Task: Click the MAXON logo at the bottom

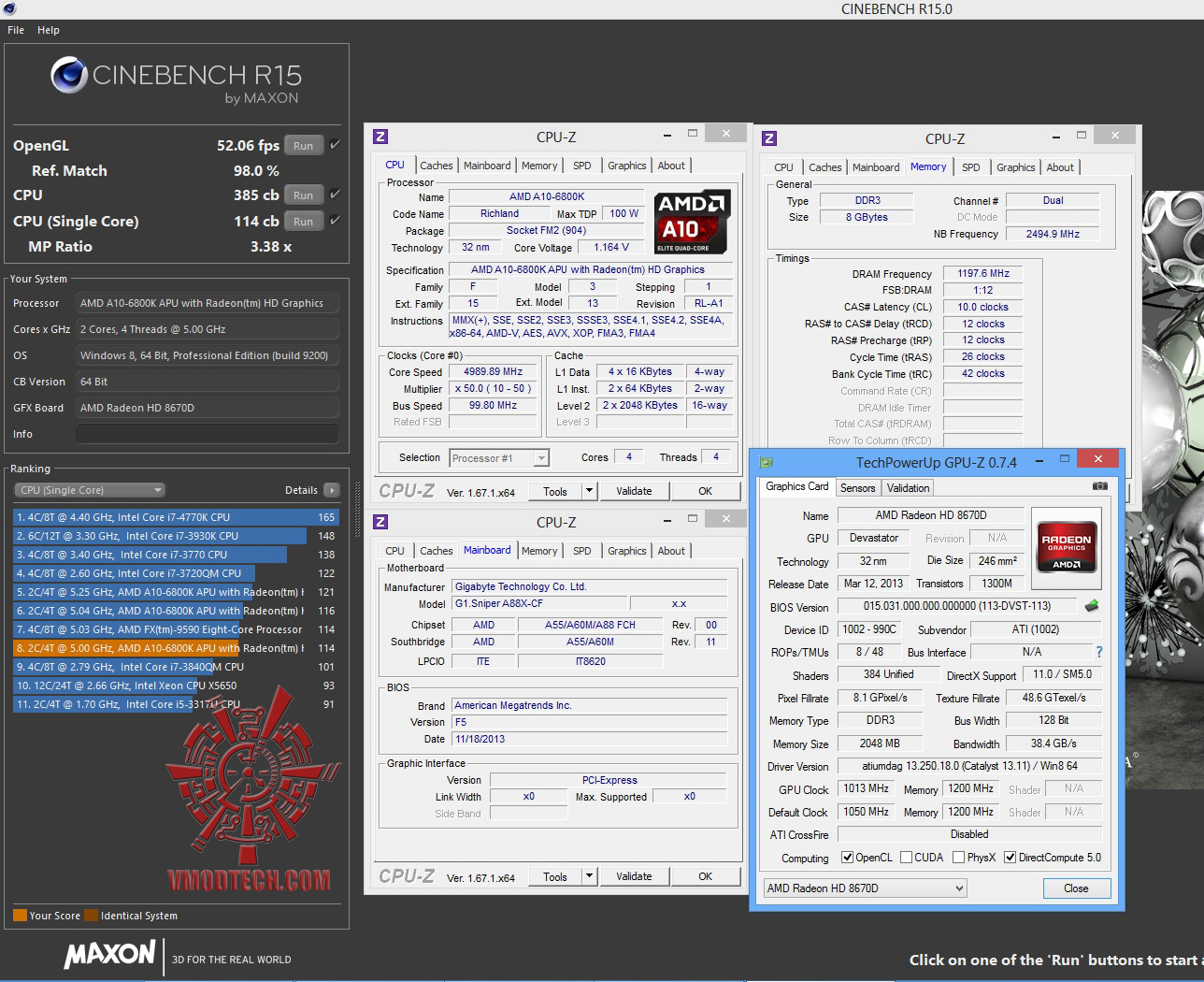Action: click(109, 954)
